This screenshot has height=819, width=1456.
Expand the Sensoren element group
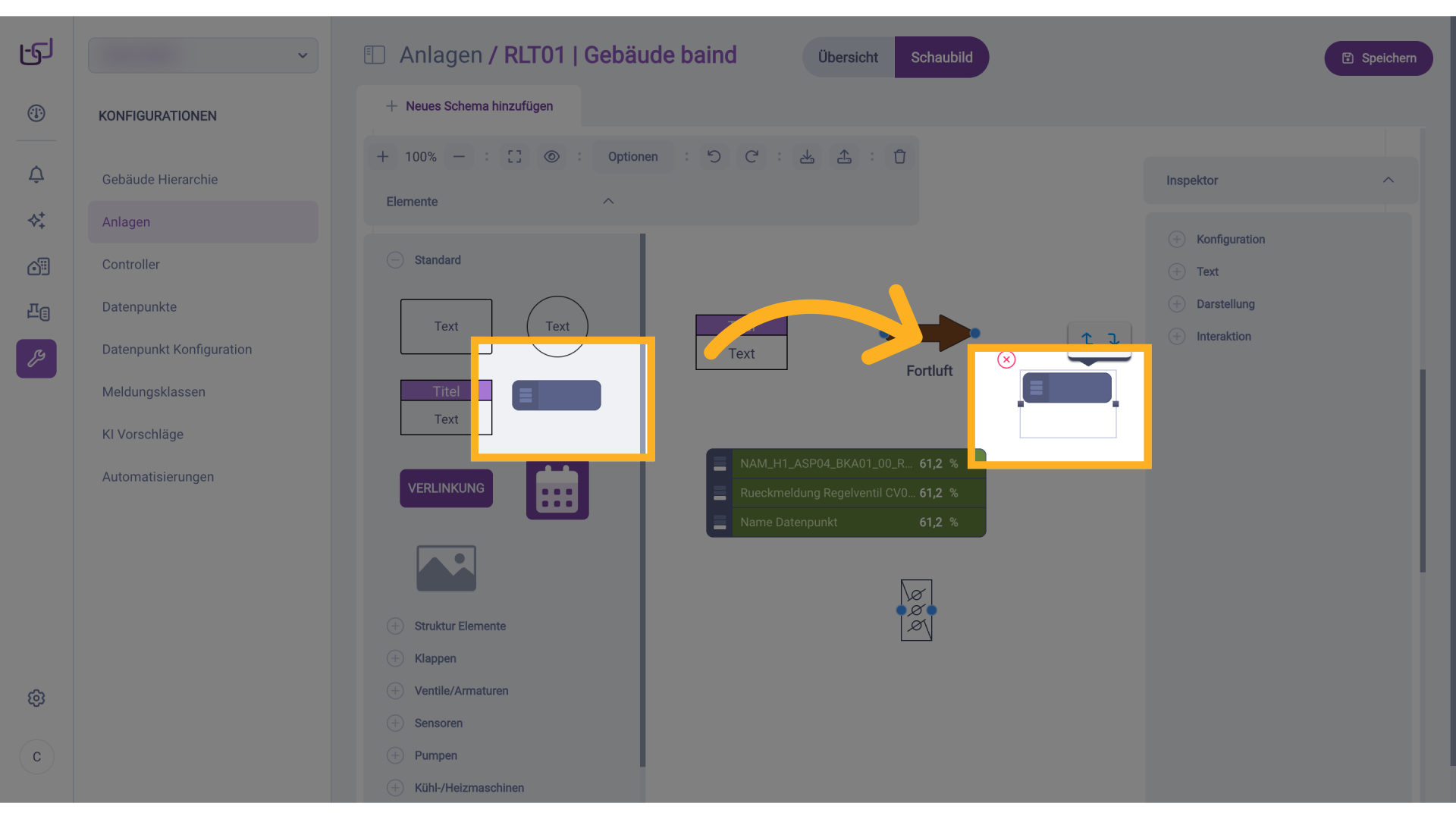point(395,723)
